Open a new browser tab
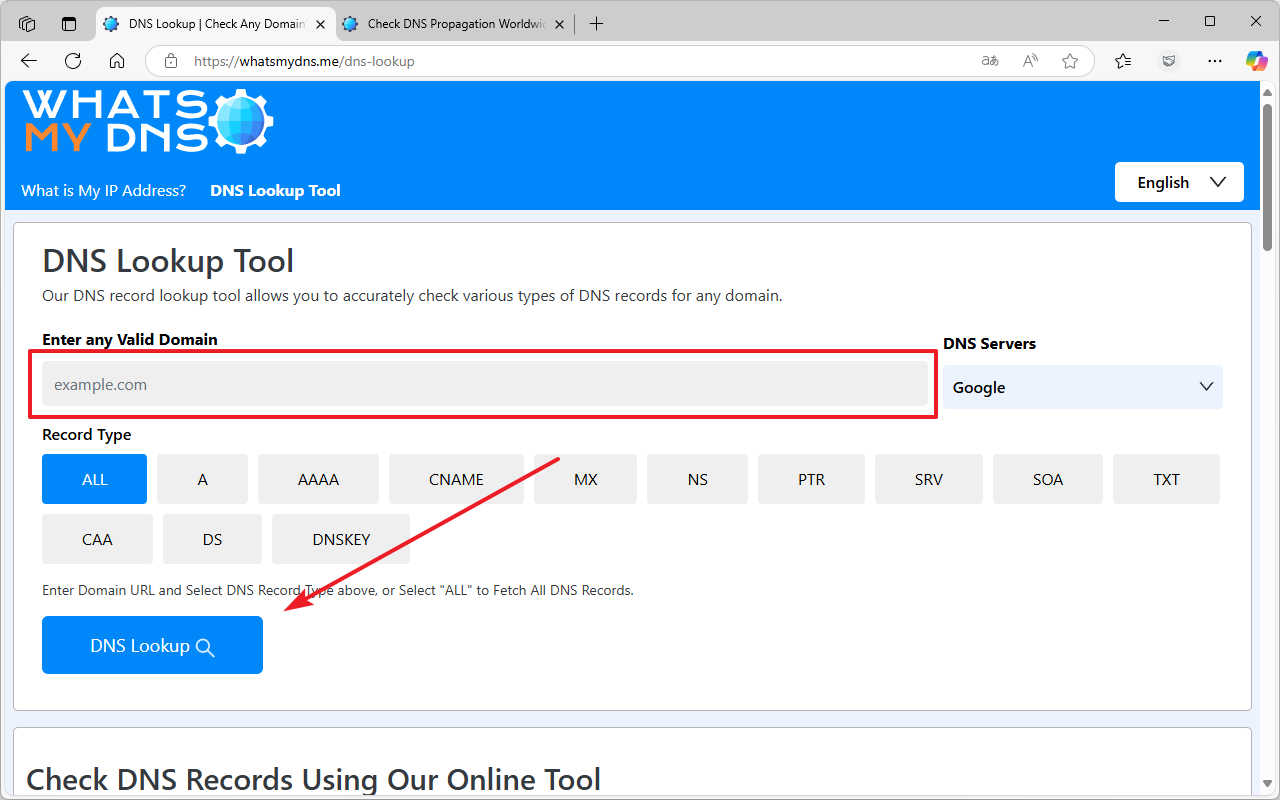Screen dimensions: 1280x800 coord(597,23)
